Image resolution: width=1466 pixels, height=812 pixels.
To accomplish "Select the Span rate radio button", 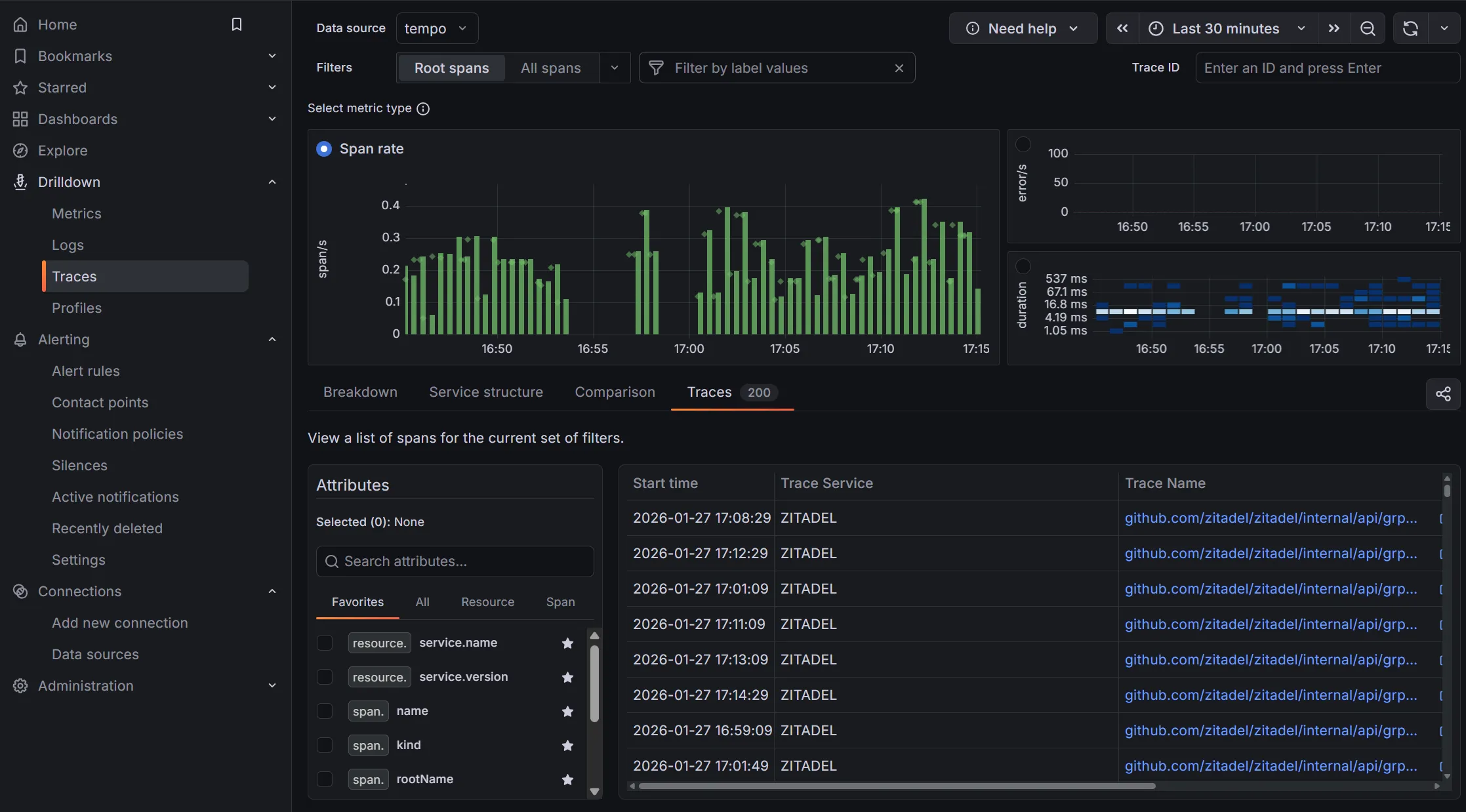I will click(323, 149).
